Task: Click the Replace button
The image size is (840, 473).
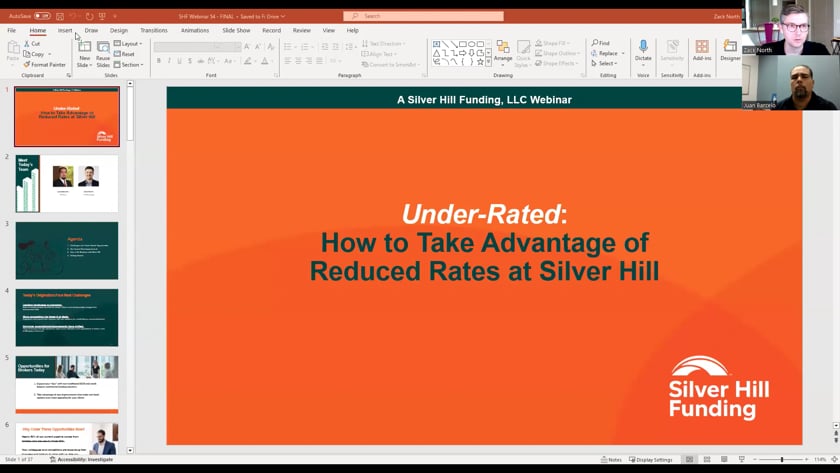Action: point(605,53)
